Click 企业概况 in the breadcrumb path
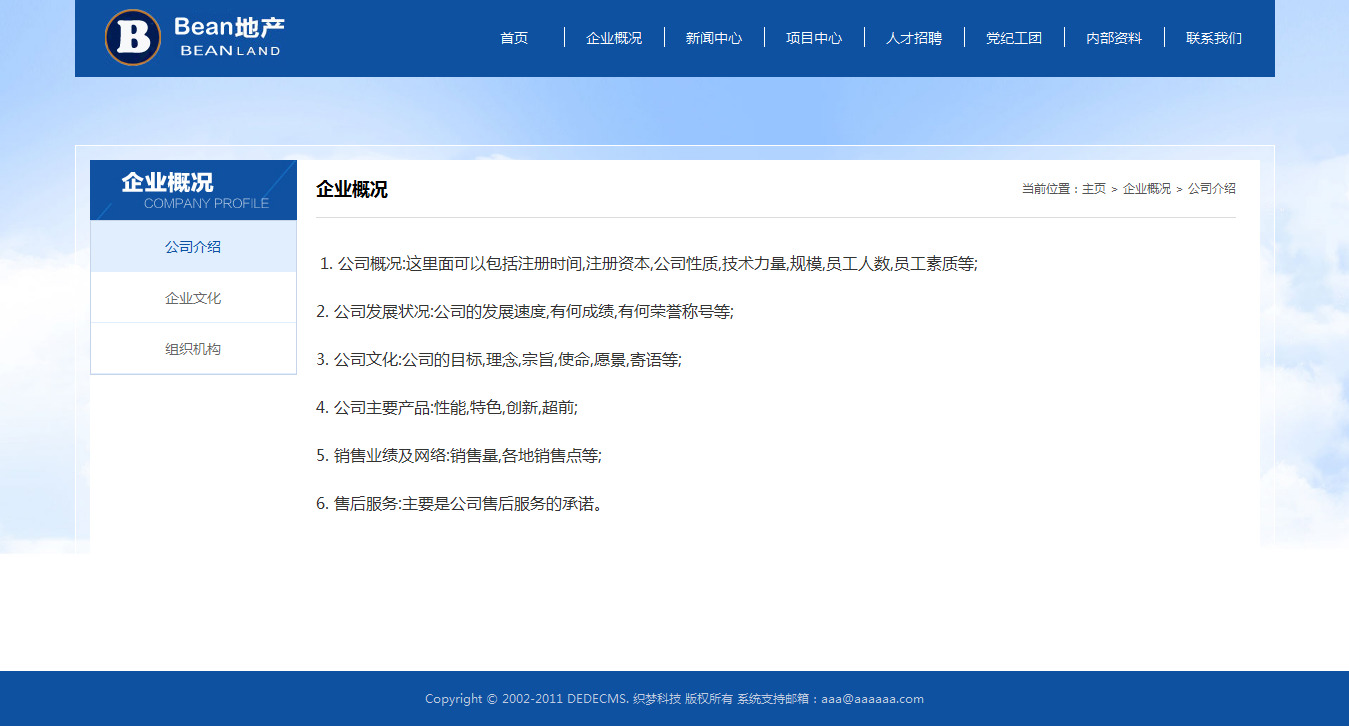This screenshot has width=1349, height=726. (x=1146, y=189)
